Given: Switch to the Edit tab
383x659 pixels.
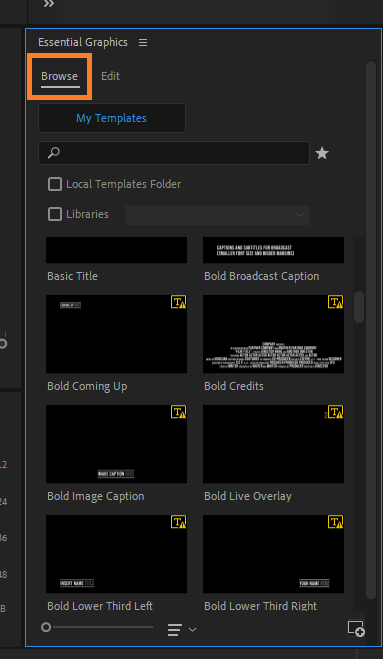Looking at the screenshot, I should pos(110,76).
